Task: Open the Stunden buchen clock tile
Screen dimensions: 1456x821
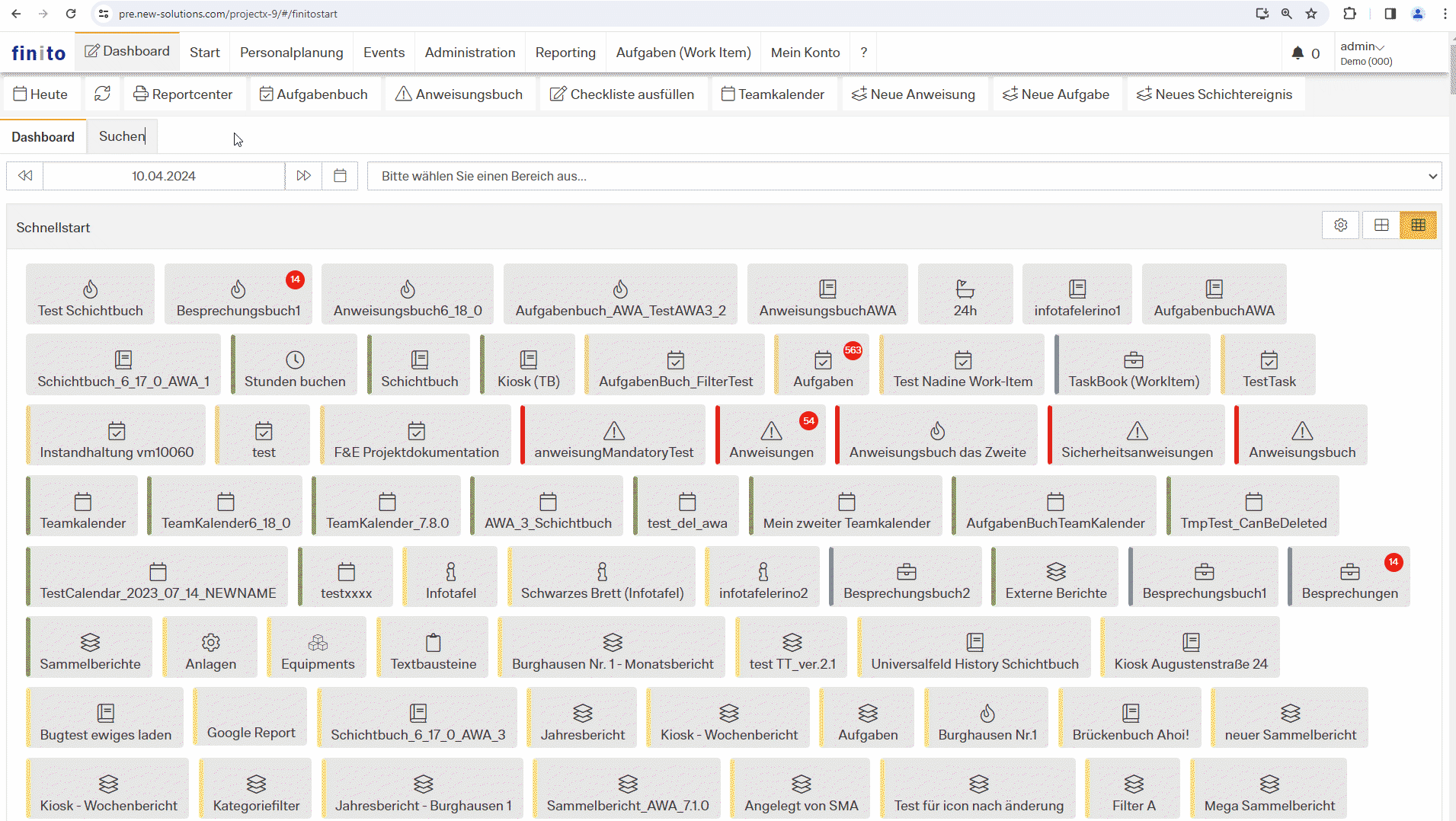Action: tap(295, 365)
